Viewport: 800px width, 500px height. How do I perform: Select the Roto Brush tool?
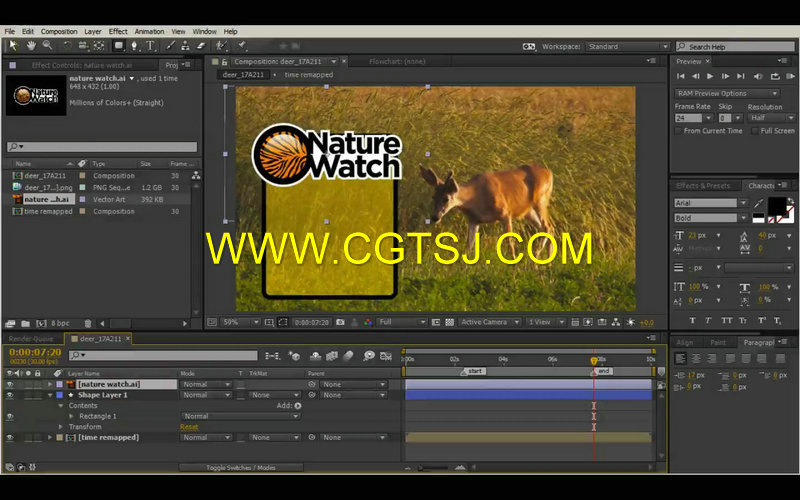(221, 46)
